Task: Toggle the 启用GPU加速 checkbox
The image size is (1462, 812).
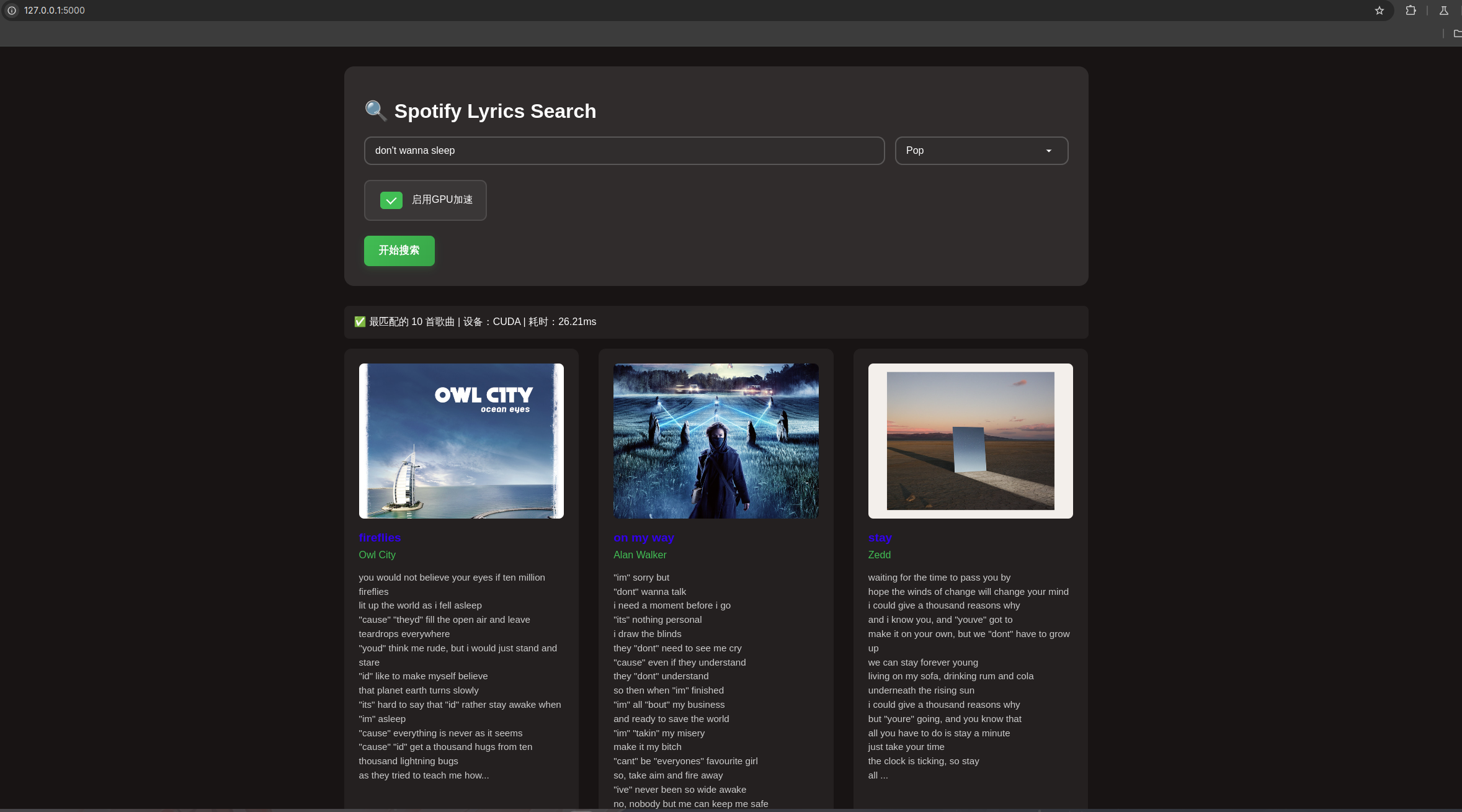Action: (391, 200)
